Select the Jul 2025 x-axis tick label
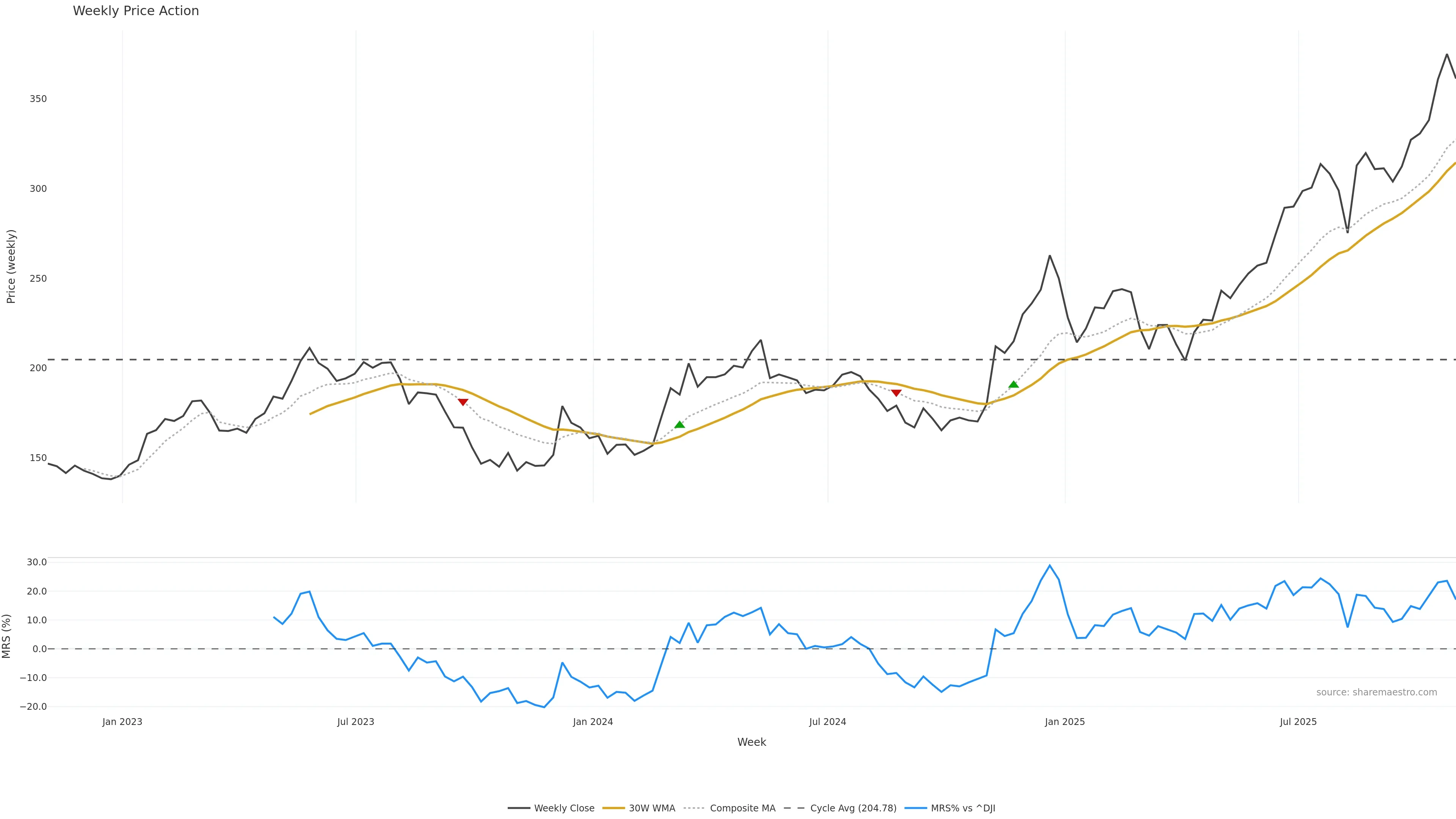1456x819 pixels. (1298, 722)
